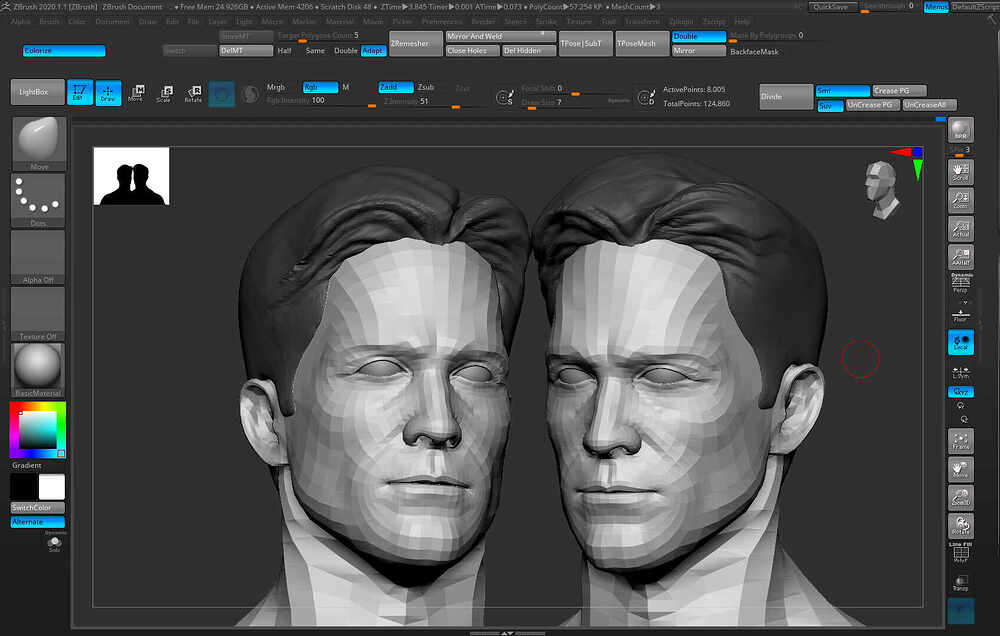This screenshot has height=636, width=1000.
Task: Click the Close Holes button
Action: (472, 51)
